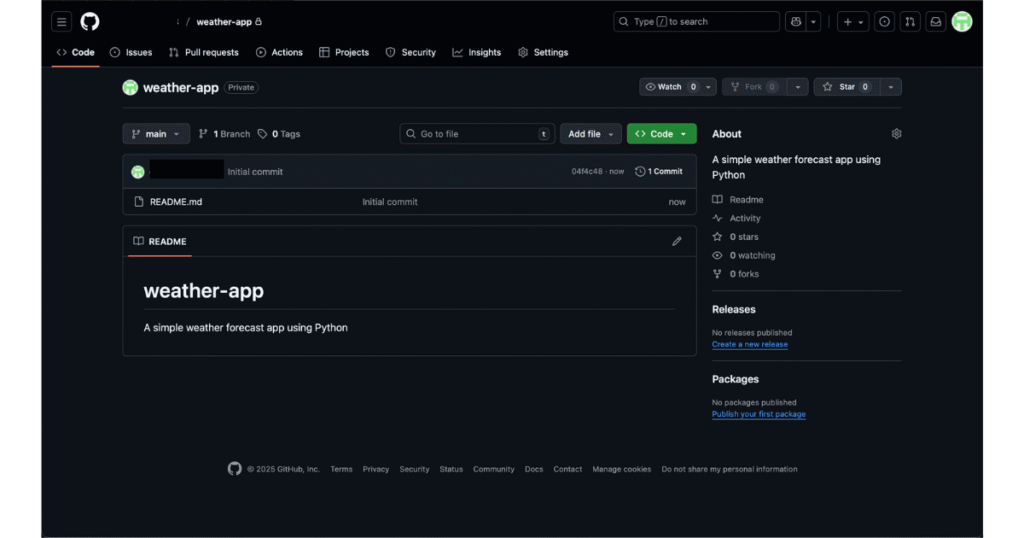The height and width of the screenshot is (538, 1024).
Task: Watch the weather-app repository
Action: pyautogui.click(x=670, y=87)
